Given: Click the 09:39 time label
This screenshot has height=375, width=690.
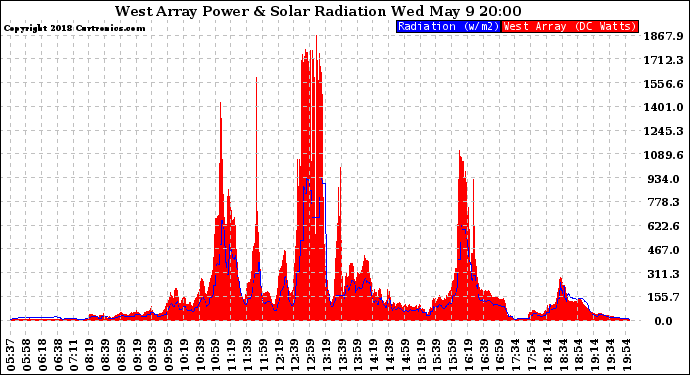Looking at the screenshot, I should (153, 355).
